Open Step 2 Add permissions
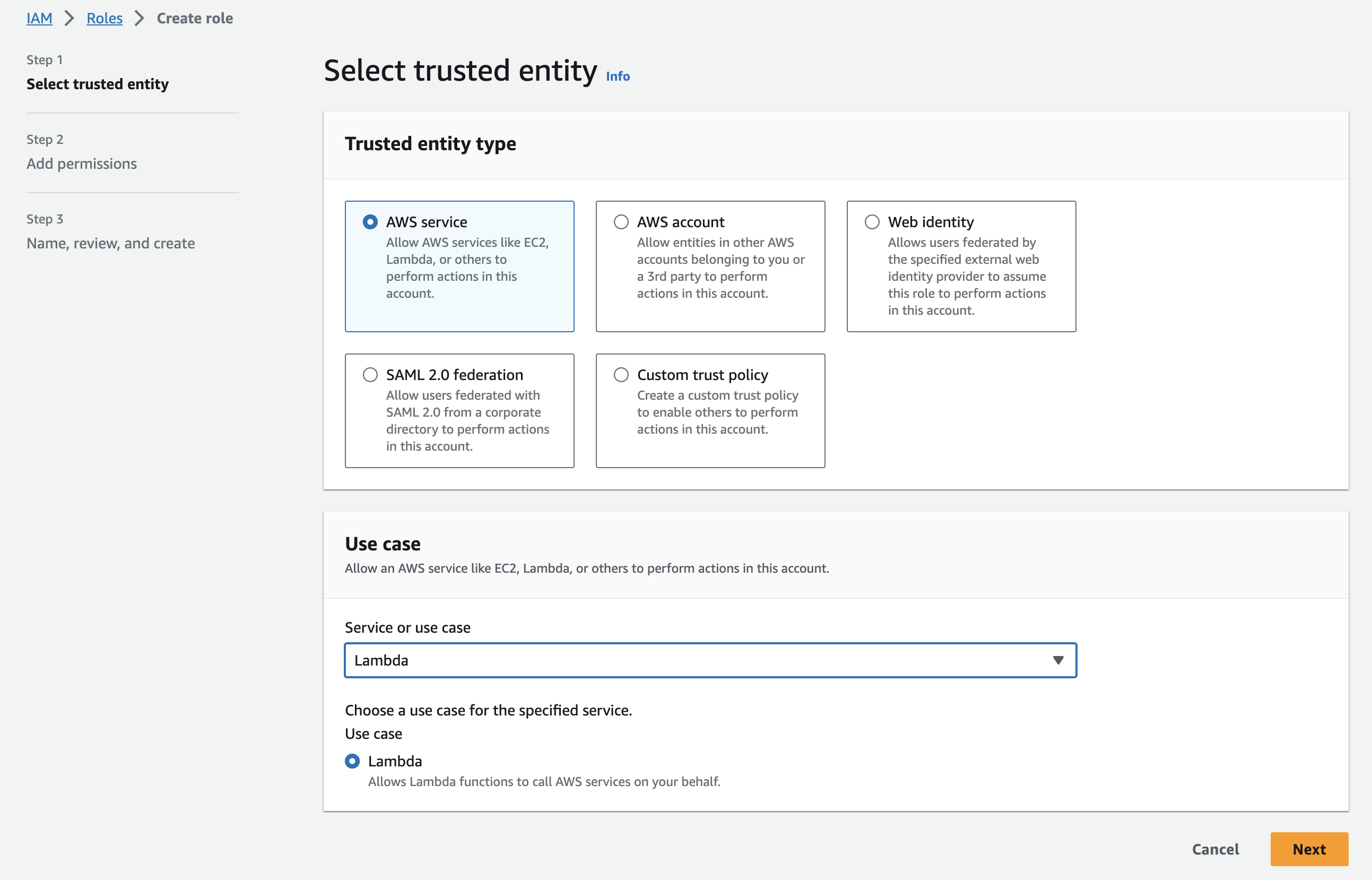Image resolution: width=1372 pixels, height=880 pixels. coord(82,164)
